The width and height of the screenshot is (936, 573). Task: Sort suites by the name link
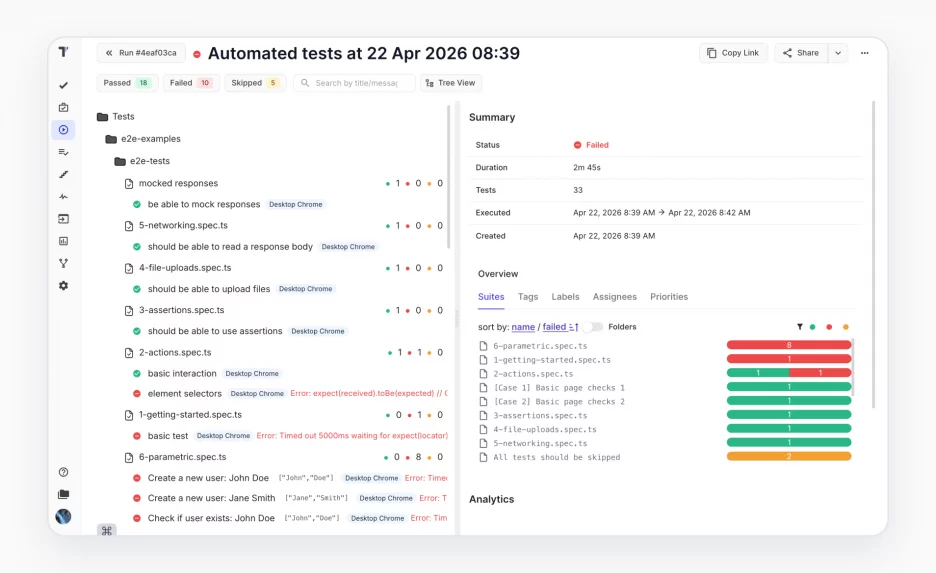pyautogui.click(x=523, y=327)
